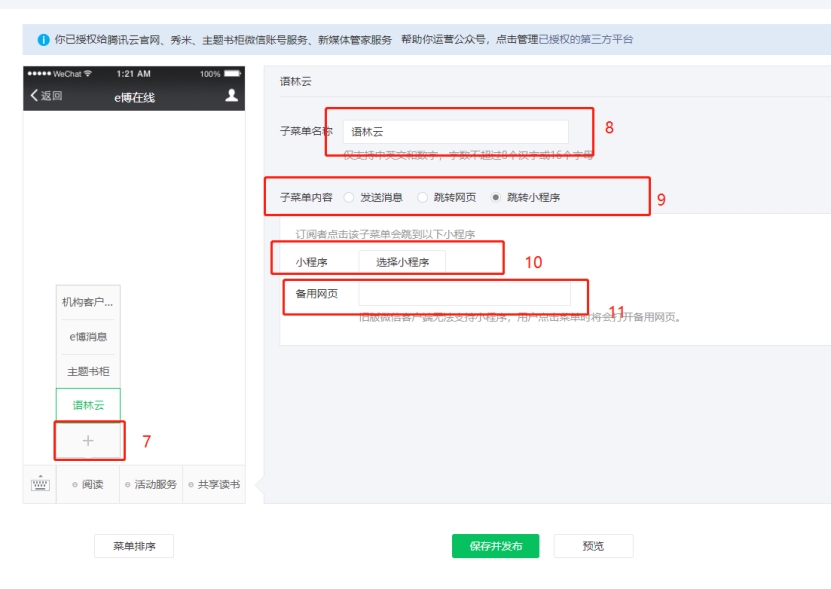
Task: Click the plus icon to add submenu
Action: tap(88, 440)
